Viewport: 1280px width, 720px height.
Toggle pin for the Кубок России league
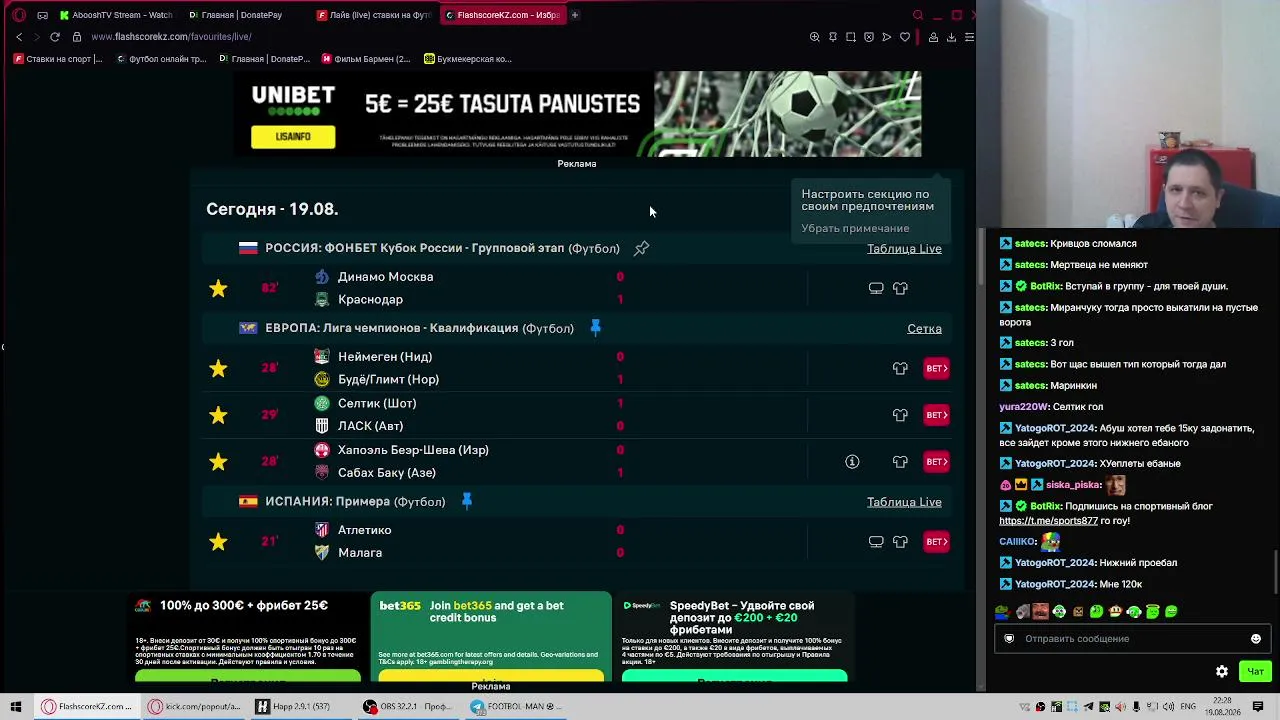642,248
